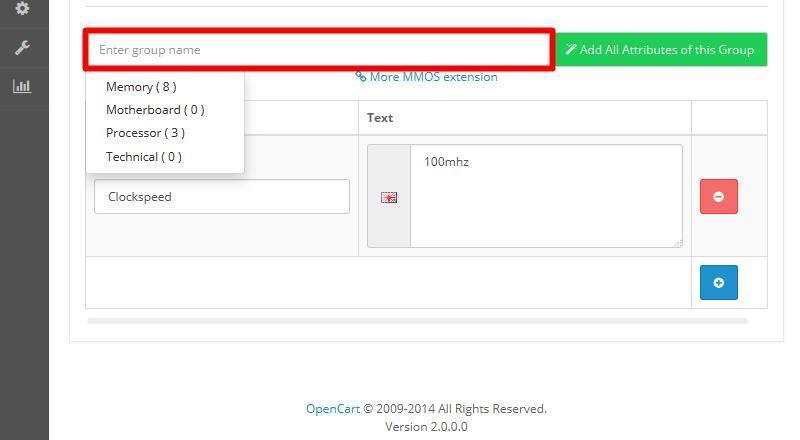Click the blue plus add attribute button
The image size is (800, 440).
pyautogui.click(x=718, y=282)
